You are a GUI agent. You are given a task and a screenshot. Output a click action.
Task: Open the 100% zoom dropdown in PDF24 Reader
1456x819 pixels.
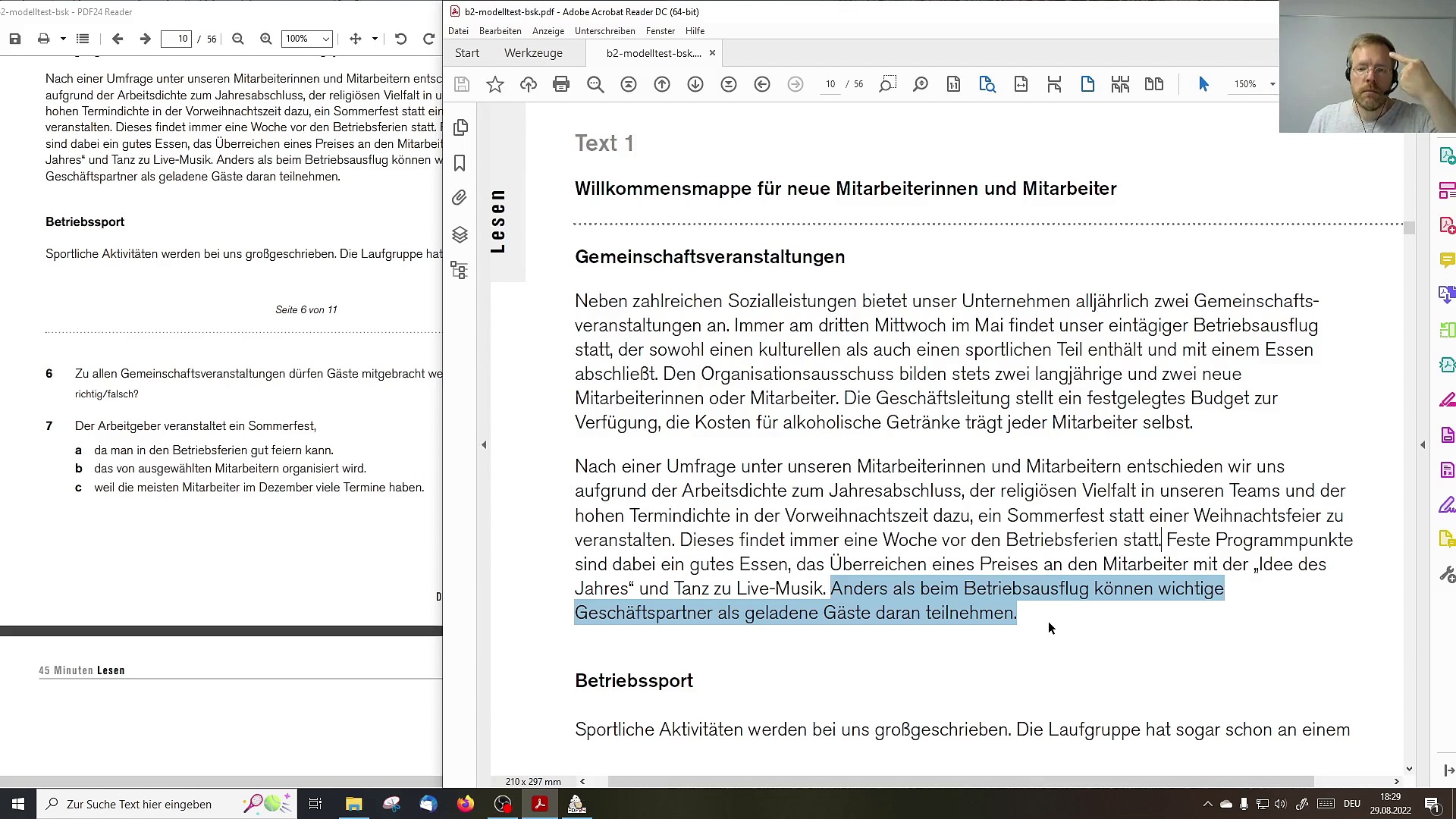click(x=326, y=39)
